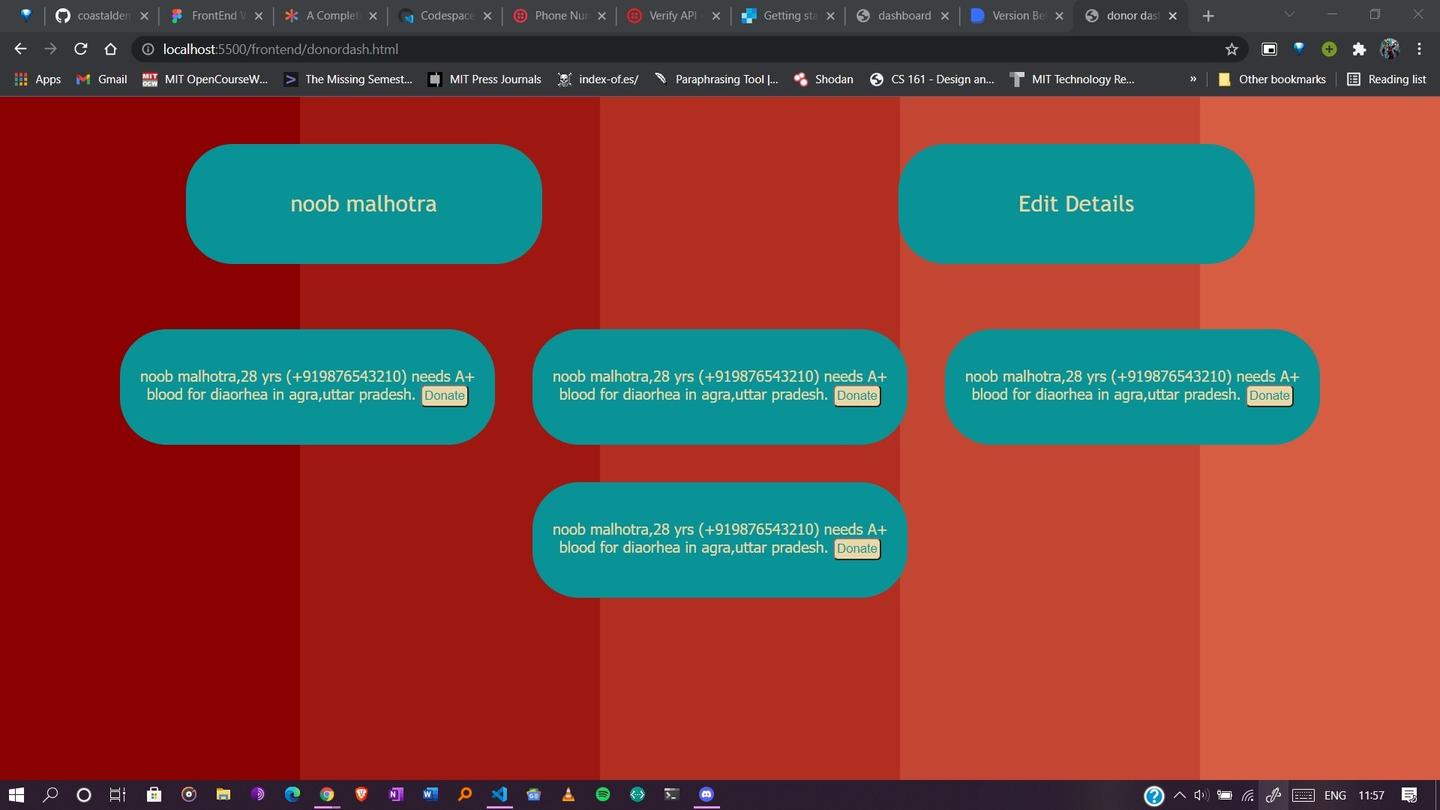Show hidden system tray icons
This screenshot has width=1440, height=810.
coord(1179,796)
